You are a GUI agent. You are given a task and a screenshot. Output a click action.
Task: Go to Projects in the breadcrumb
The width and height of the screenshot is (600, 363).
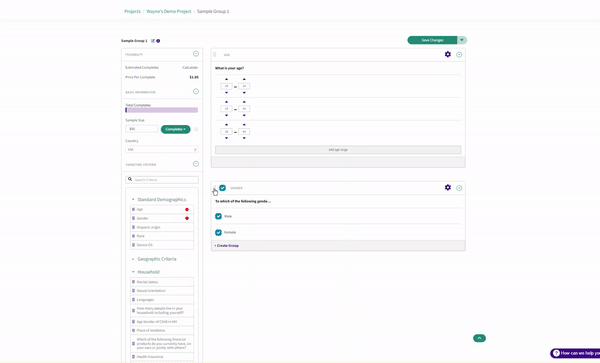pyautogui.click(x=132, y=11)
